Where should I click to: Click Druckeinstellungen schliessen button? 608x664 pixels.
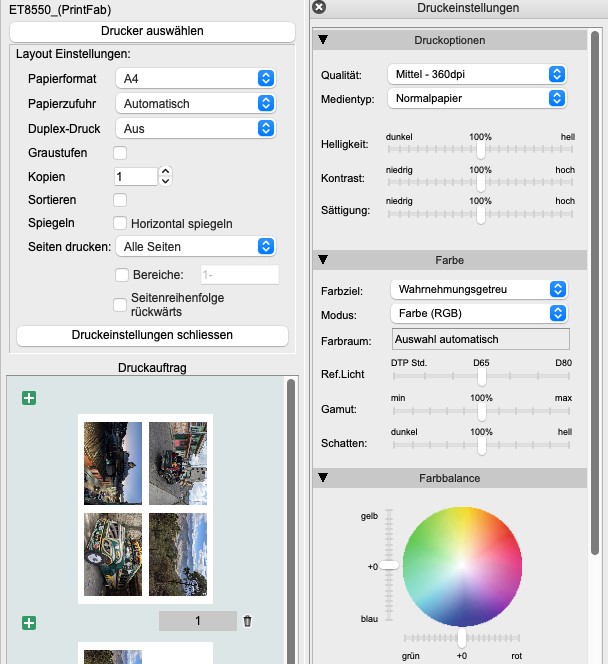pyautogui.click(x=152, y=335)
